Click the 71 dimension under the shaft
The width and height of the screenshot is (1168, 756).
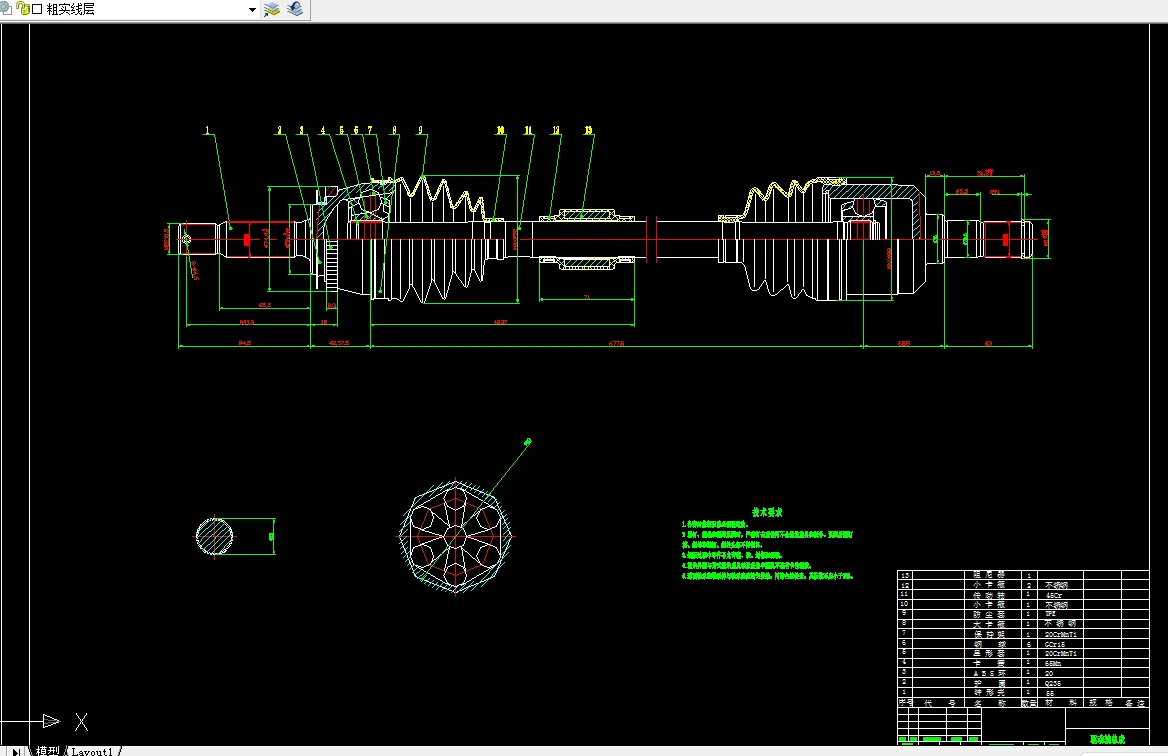(587, 296)
